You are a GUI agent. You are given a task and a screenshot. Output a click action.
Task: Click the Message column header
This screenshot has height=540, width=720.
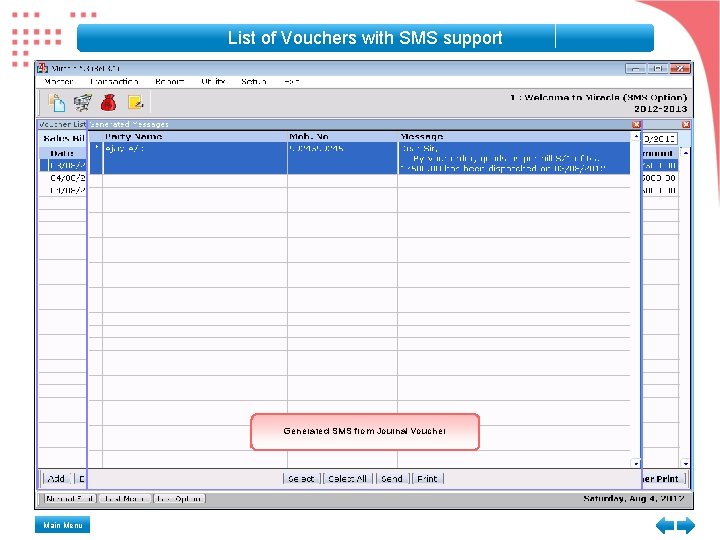point(514,137)
